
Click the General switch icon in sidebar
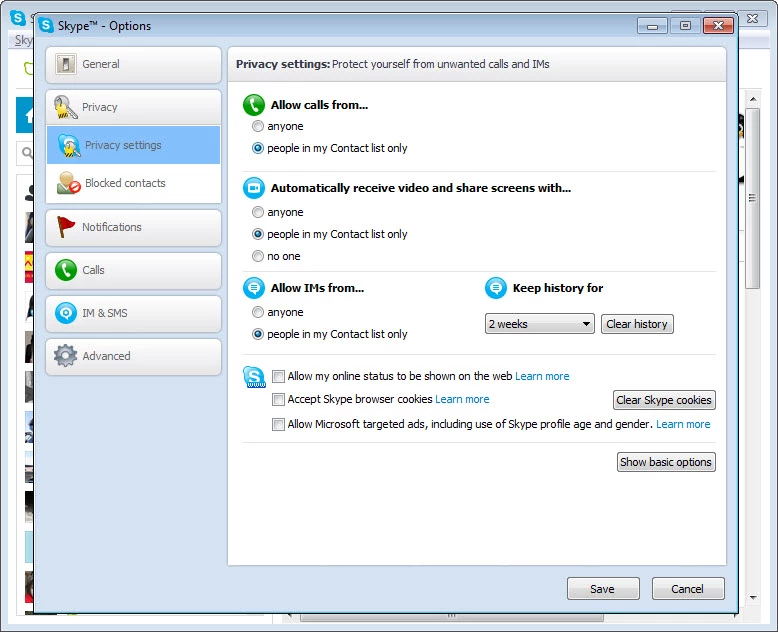tap(66, 65)
